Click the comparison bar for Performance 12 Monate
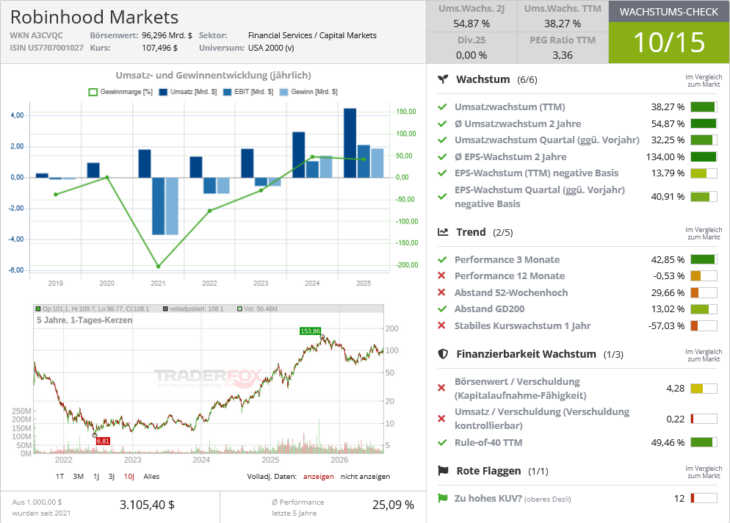Image resolution: width=730 pixels, height=523 pixels. point(703,276)
